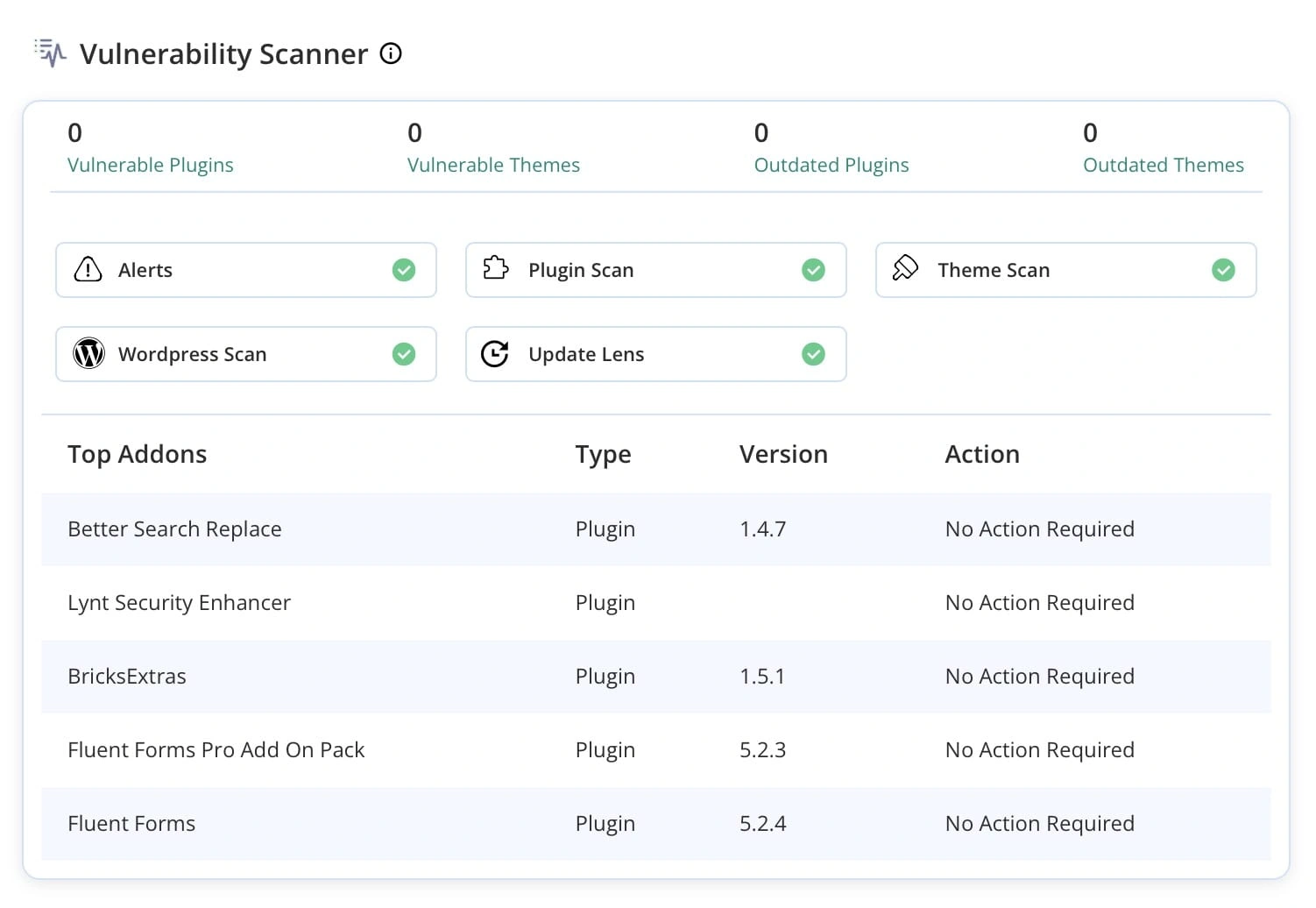Select Fluent Forms Pro Add On Pack

point(216,750)
